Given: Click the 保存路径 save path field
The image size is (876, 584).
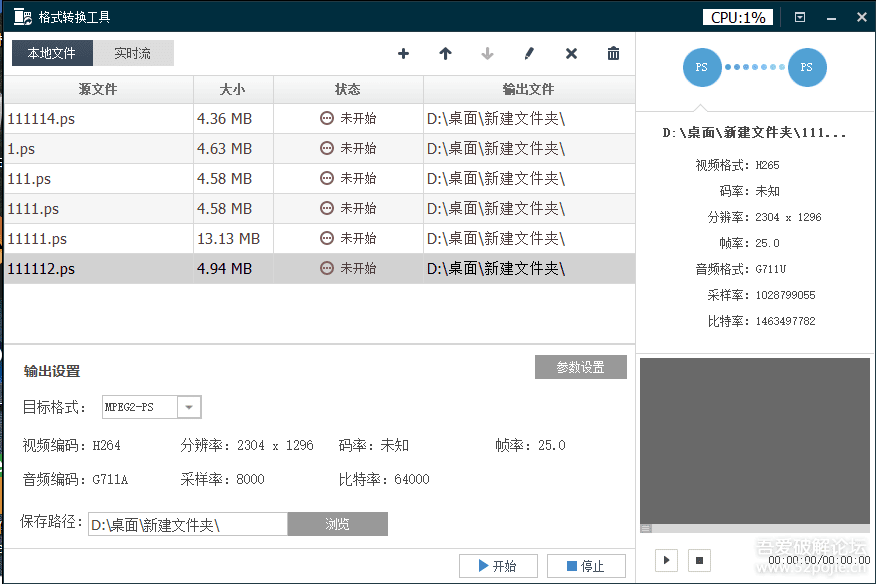Looking at the screenshot, I should click(x=187, y=523).
